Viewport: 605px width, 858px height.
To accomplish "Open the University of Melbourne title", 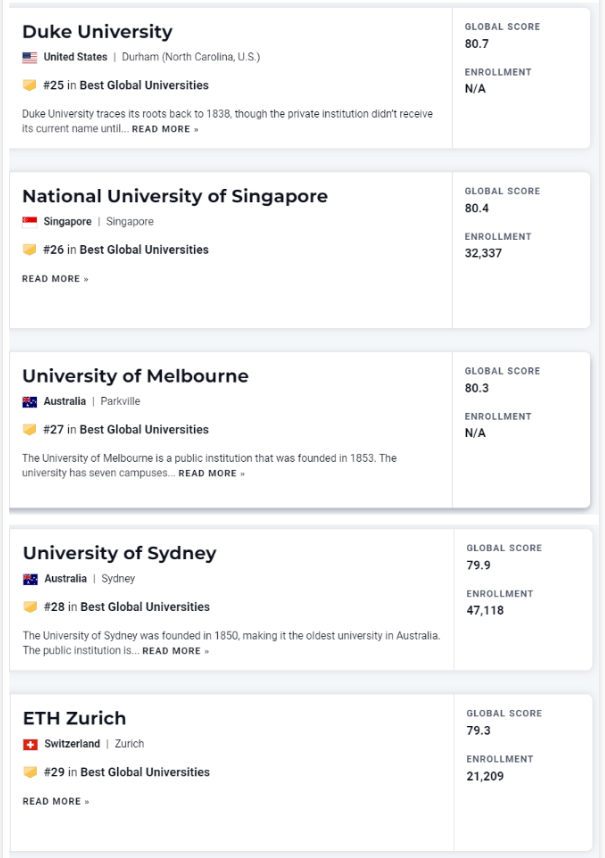I will click(135, 376).
